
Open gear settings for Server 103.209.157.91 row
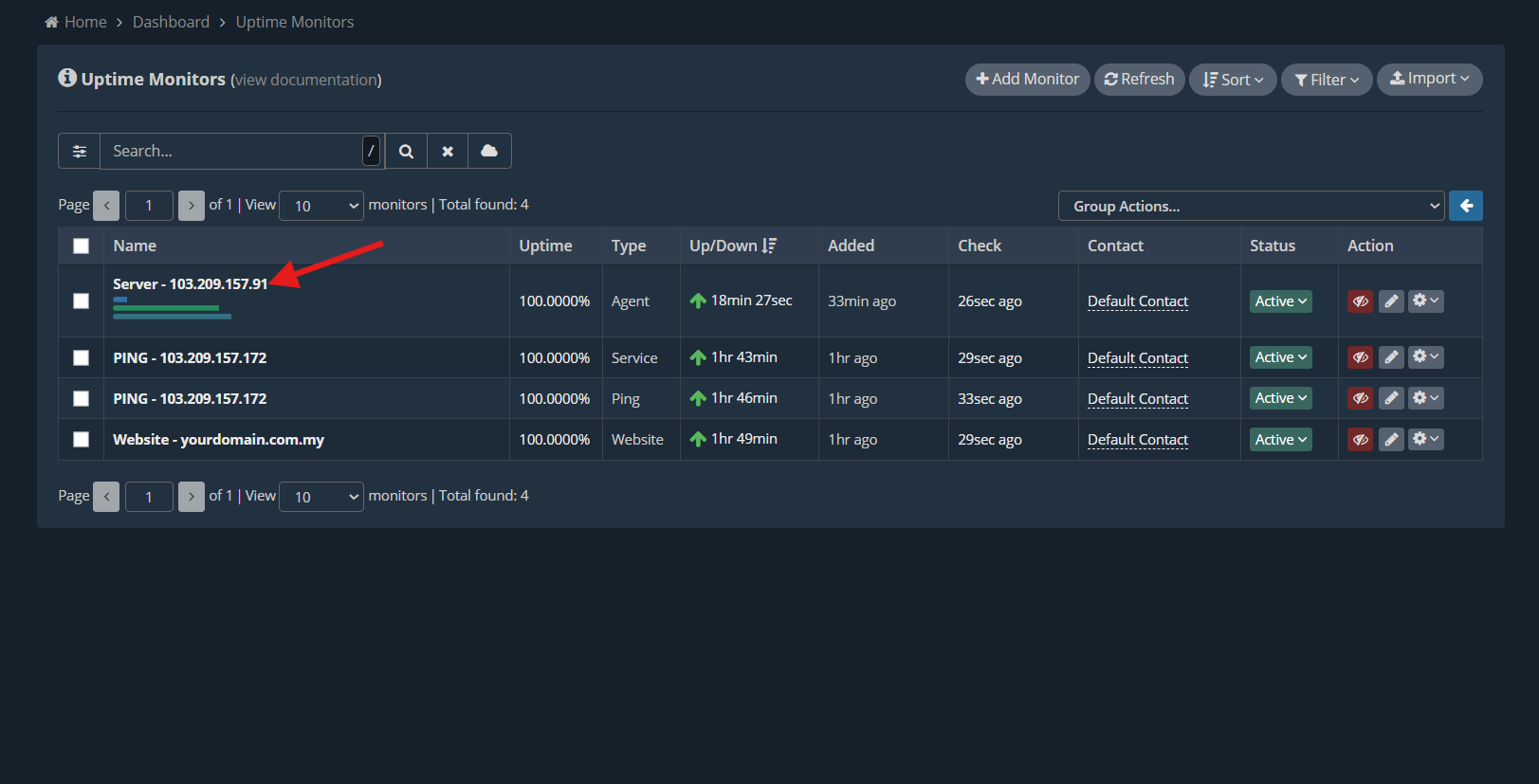pos(1425,301)
